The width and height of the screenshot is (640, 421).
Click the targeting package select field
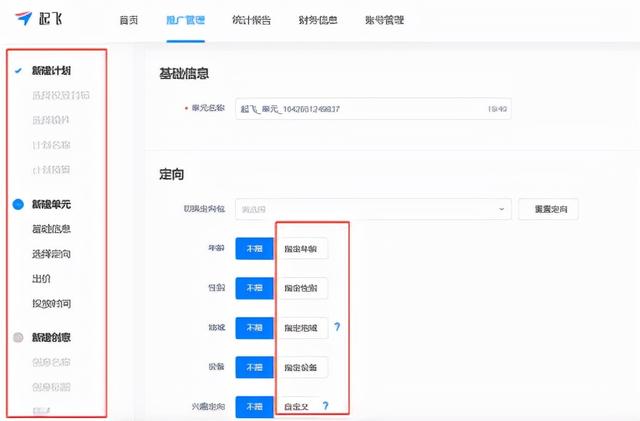tap(370, 210)
